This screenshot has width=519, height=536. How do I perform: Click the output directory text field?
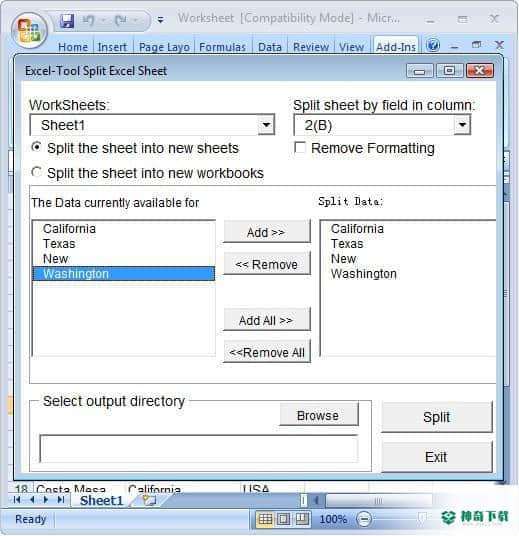pos(199,449)
